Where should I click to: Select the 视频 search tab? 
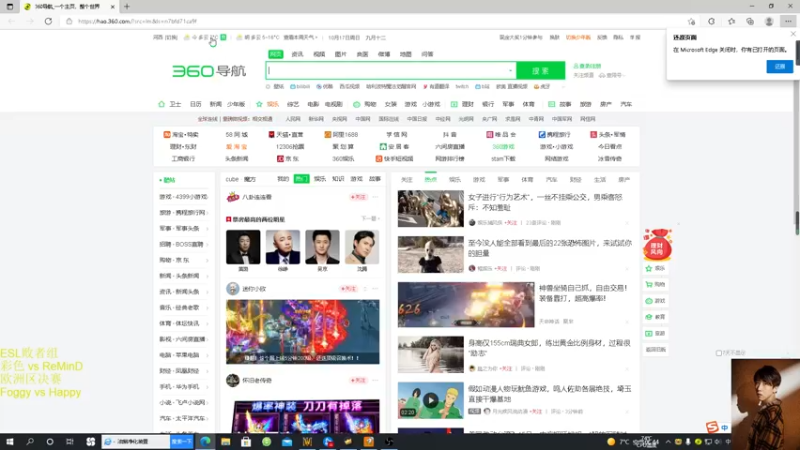(x=319, y=54)
